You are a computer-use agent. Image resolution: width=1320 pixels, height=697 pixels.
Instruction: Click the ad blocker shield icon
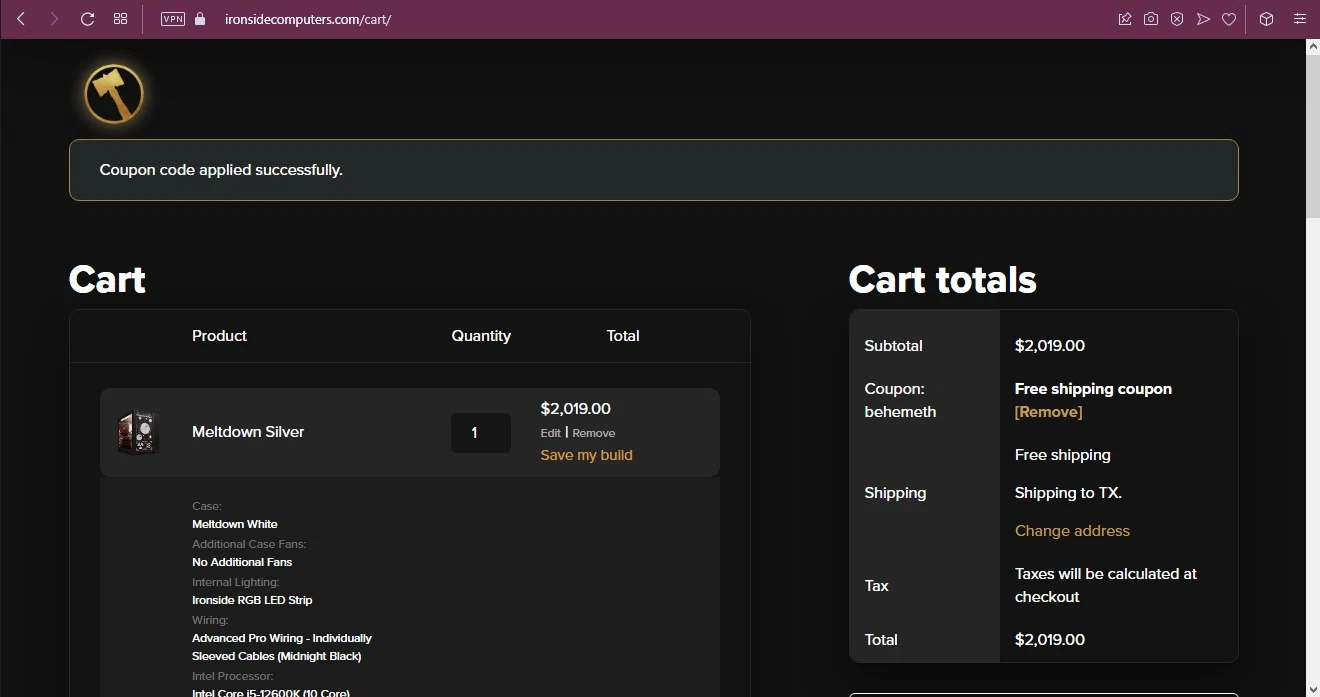[x=1177, y=19]
